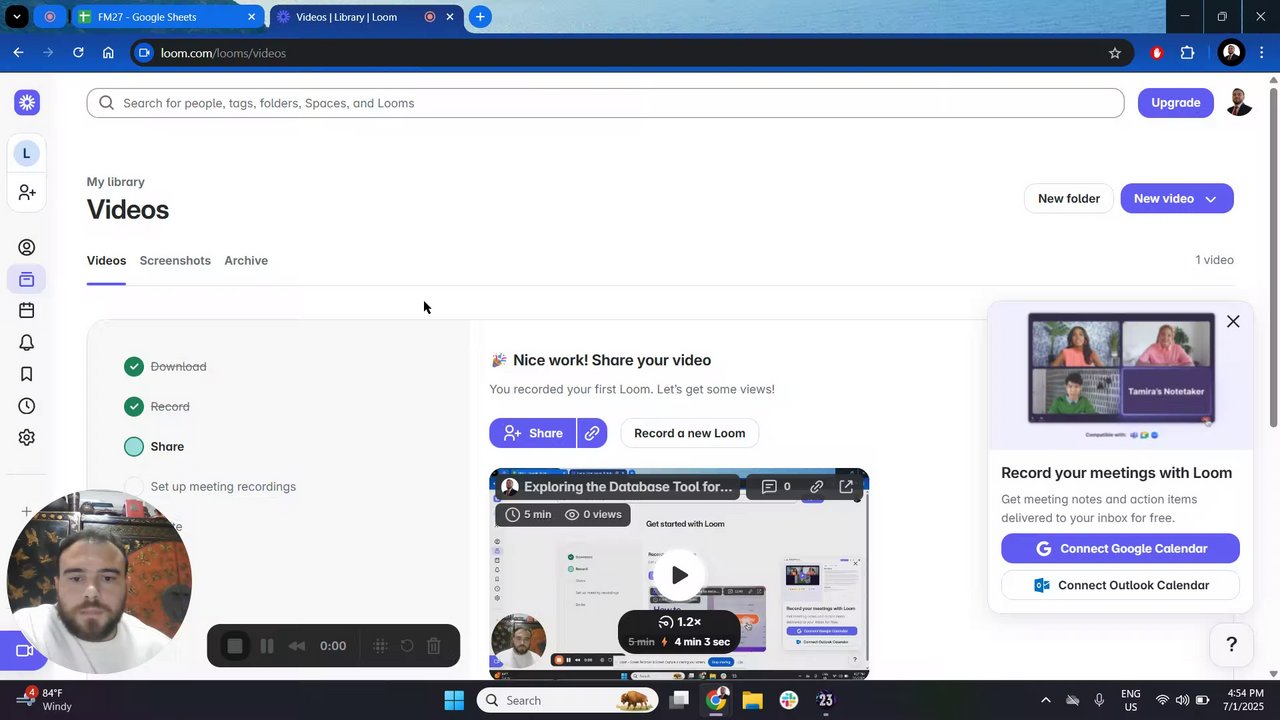Viewport: 1280px width, 720px height.
Task: Open video in new tab icon
Action: [x=846, y=487]
